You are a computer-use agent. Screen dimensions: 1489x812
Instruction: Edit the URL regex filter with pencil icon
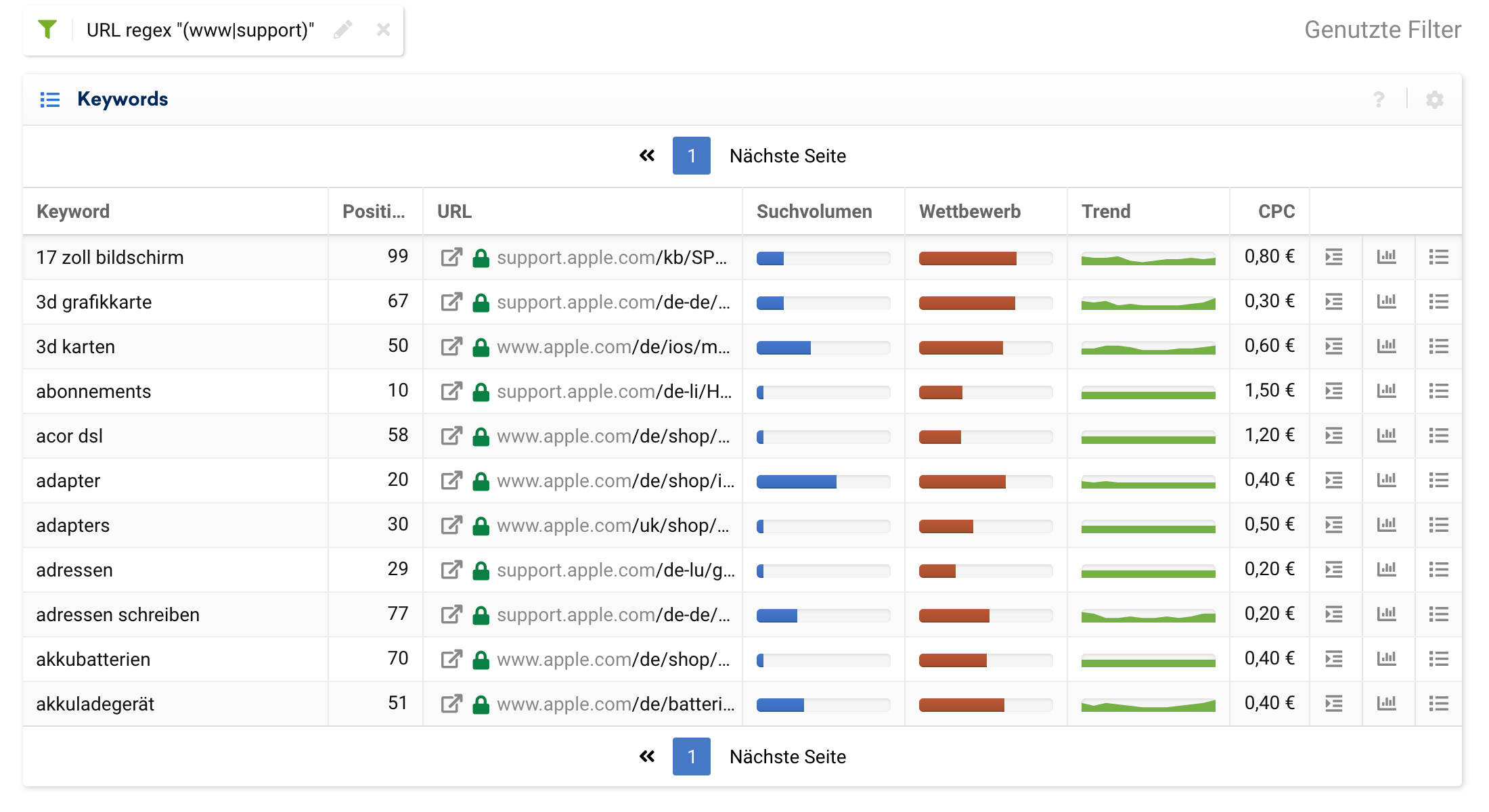343,30
